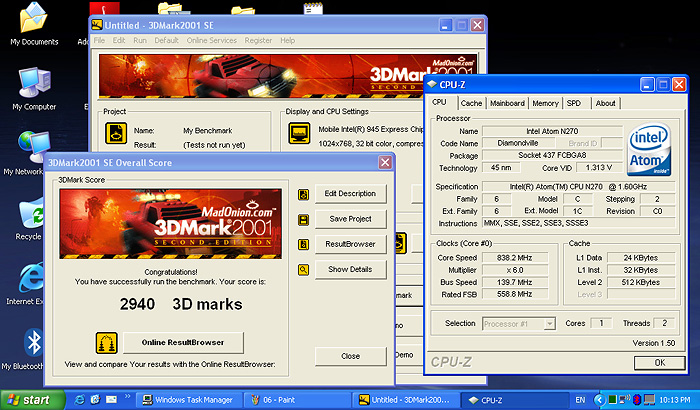This screenshot has height=410, width=700.
Task: Click the taskbar clock 10:13 PM
Action: click(x=675, y=400)
